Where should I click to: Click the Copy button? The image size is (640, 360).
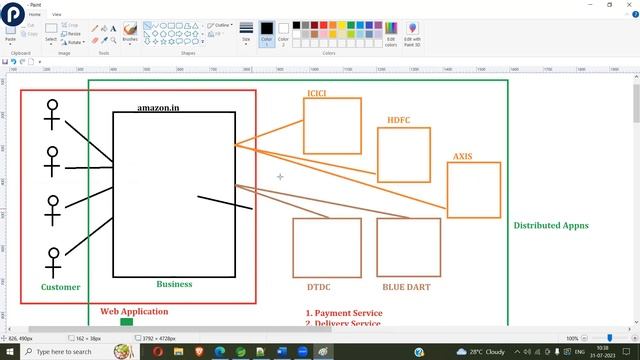[x=29, y=34]
